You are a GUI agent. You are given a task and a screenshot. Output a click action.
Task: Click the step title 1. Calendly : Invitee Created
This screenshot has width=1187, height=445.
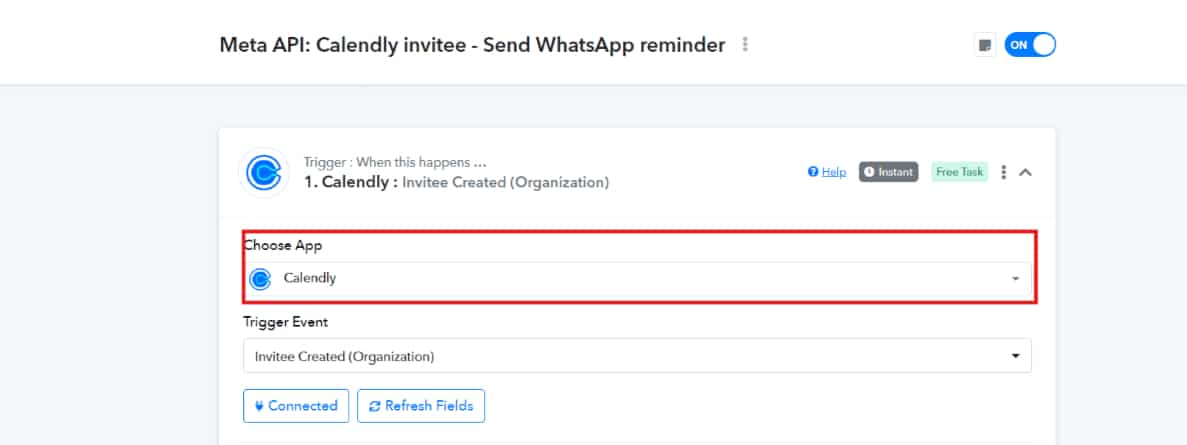pyautogui.click(x=456, y=182)
